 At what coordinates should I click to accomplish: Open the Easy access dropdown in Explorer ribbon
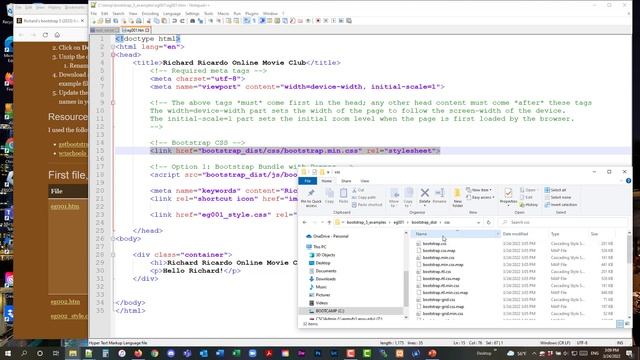[x=480, y=198]
